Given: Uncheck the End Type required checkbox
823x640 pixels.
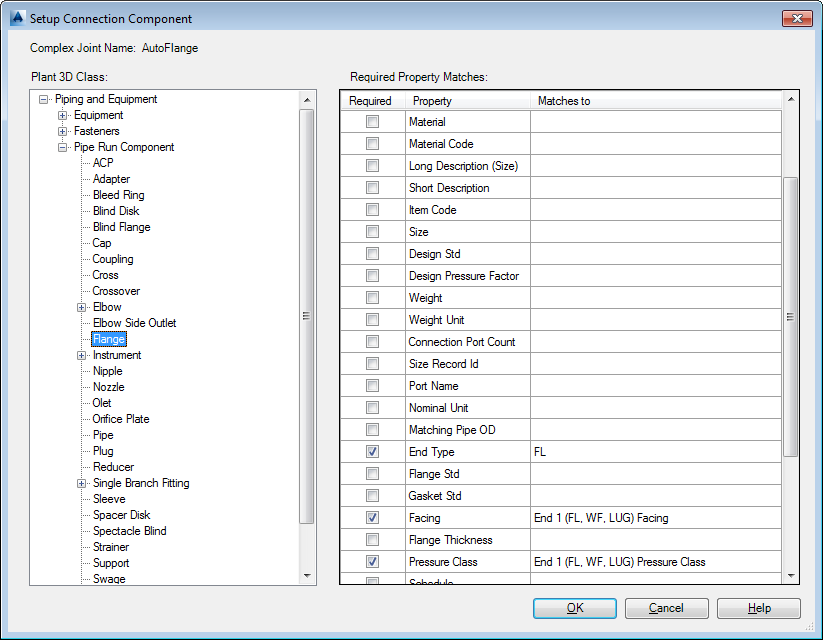Looking at the screenshot, I should click(x=372, y=452).
